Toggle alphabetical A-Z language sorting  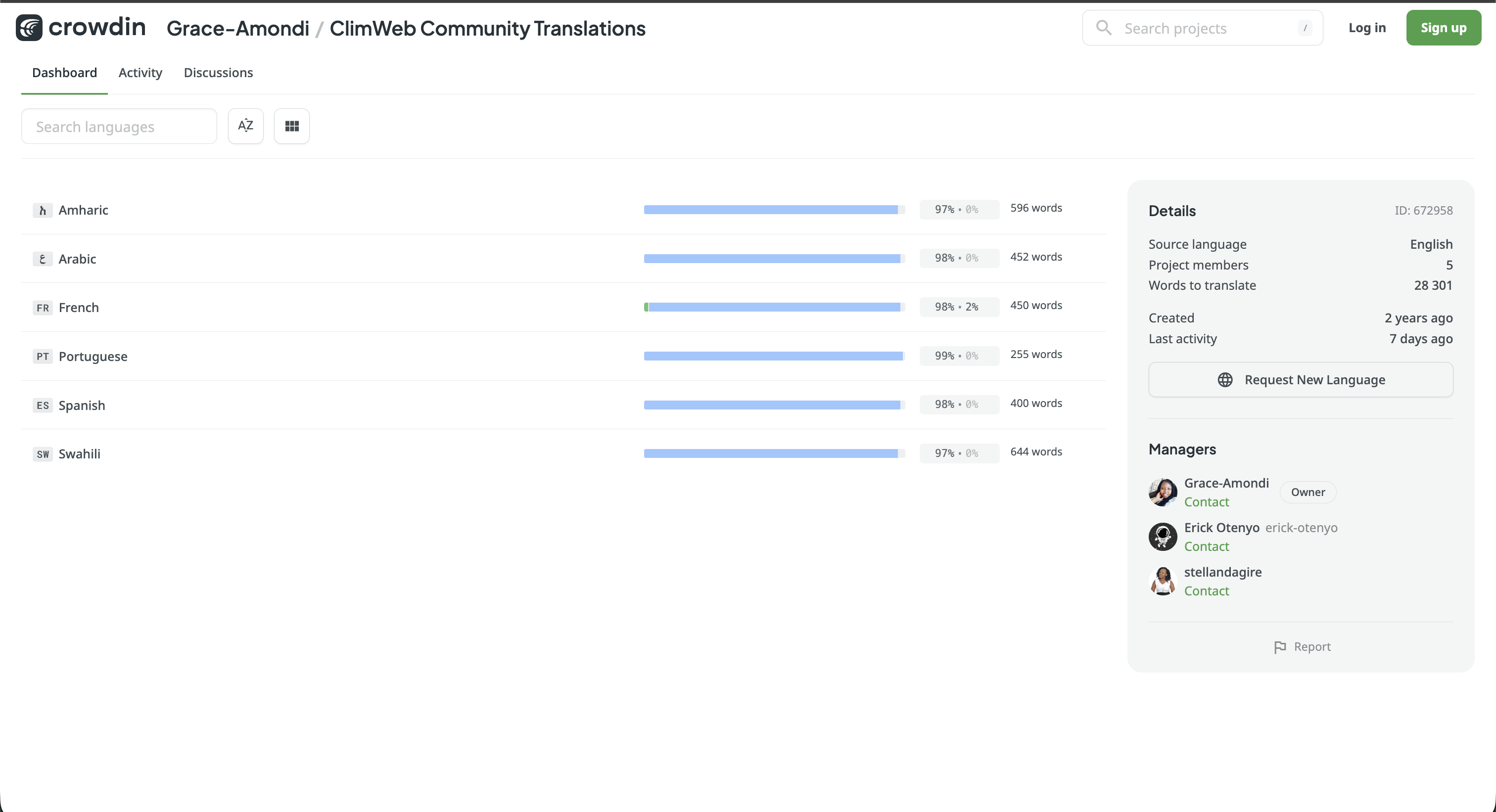(x=246, y=126)
